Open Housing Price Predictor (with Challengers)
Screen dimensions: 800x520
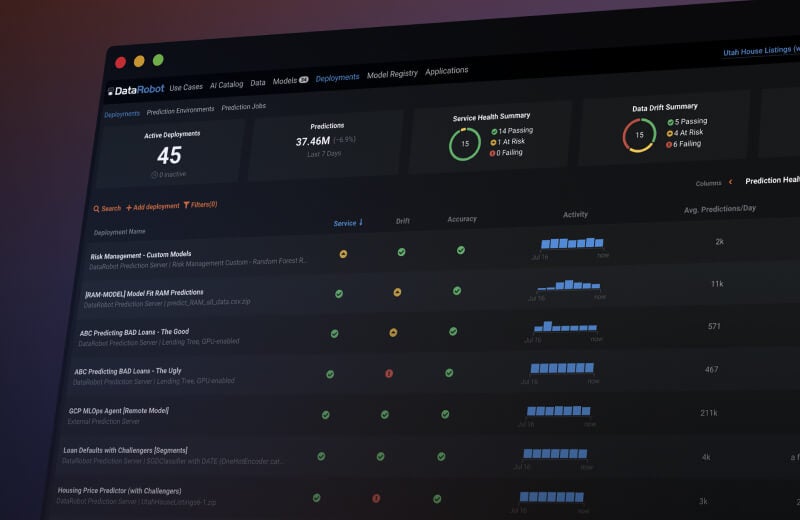(119, 490)
